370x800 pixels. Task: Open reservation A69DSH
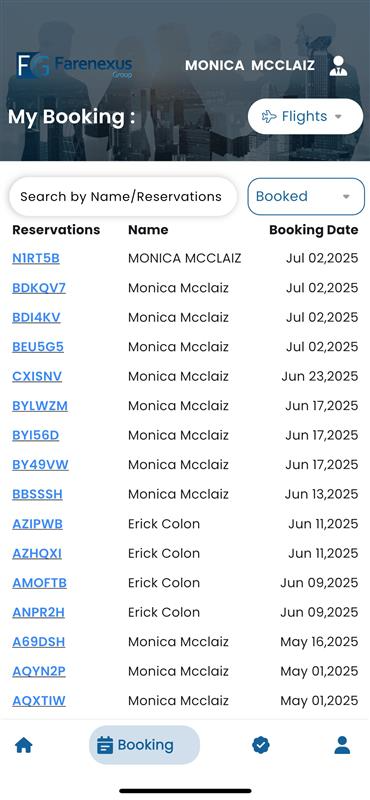pyautogui.click(x=38, y=642)
